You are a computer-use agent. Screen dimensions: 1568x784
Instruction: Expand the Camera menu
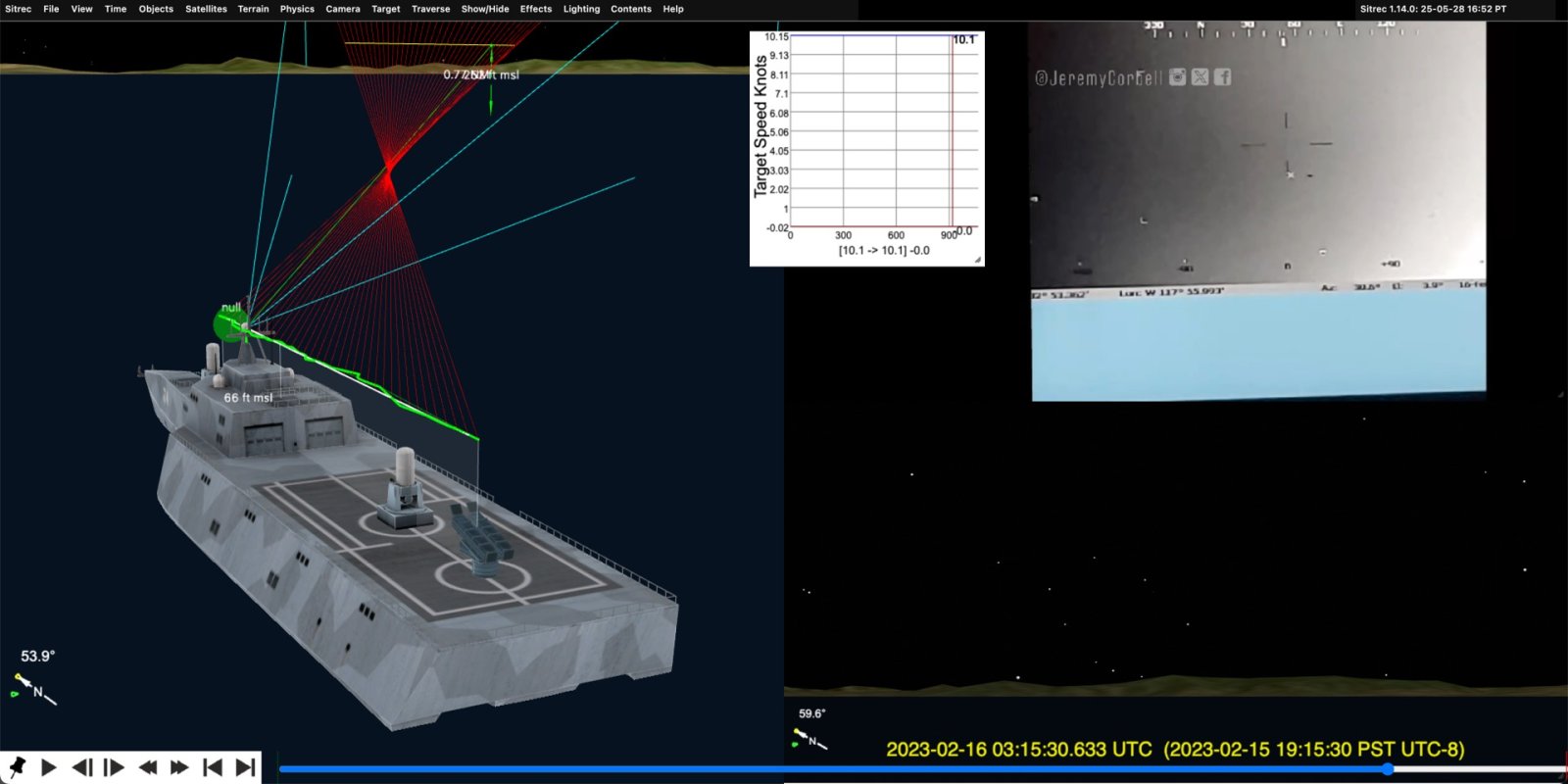343,9
